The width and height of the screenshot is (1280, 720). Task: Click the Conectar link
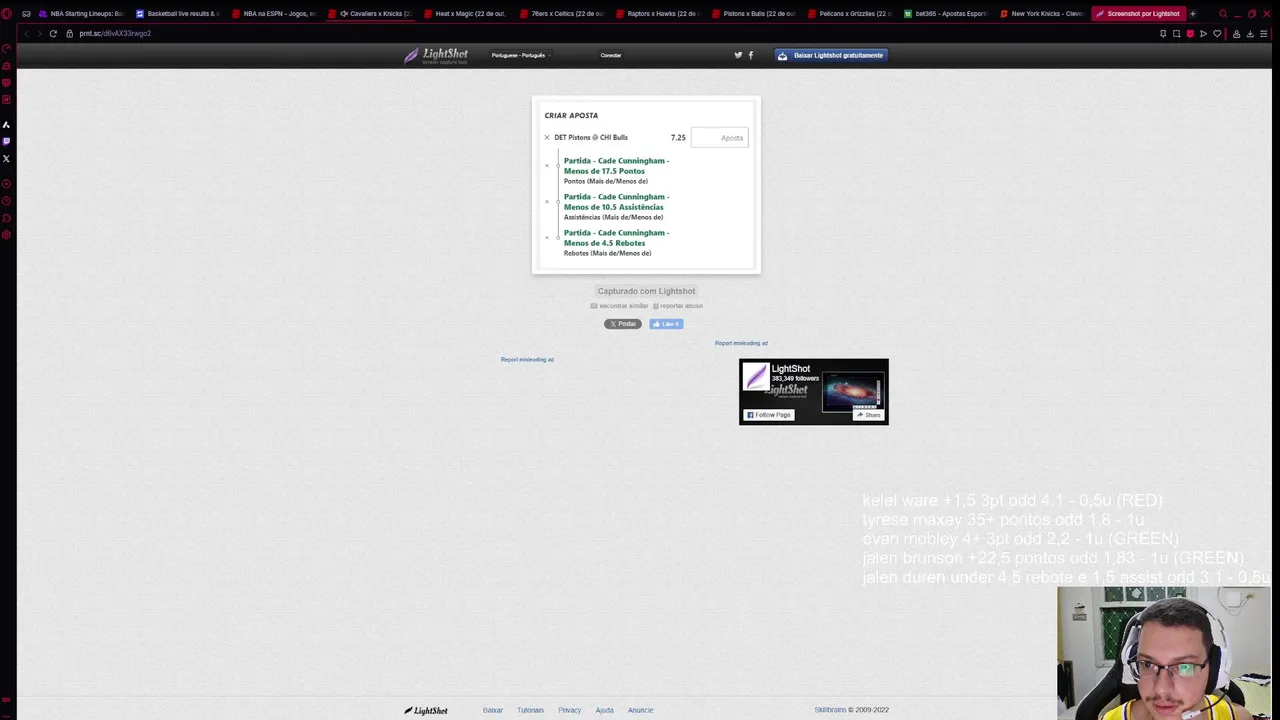point(611,55)
